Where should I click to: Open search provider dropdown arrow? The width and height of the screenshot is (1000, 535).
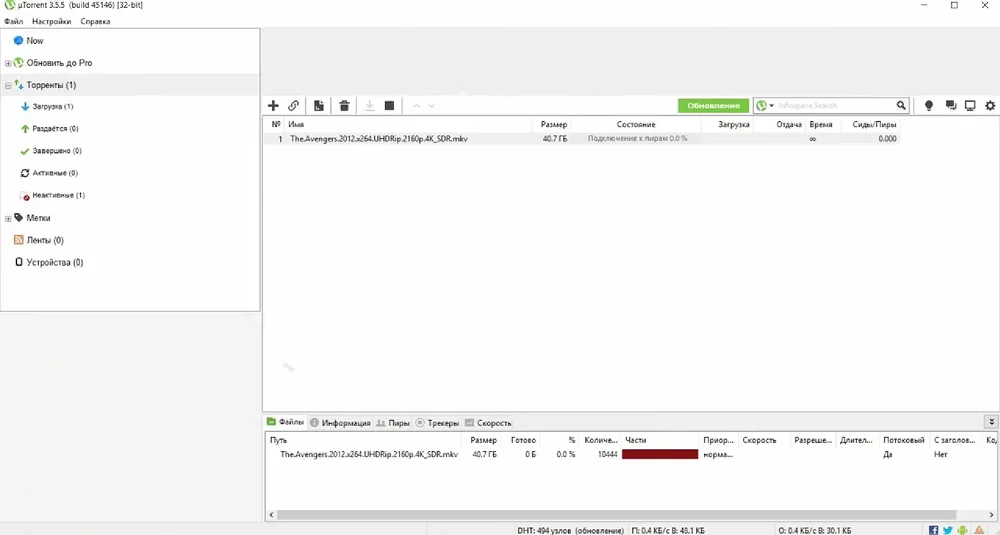point(771,106)
